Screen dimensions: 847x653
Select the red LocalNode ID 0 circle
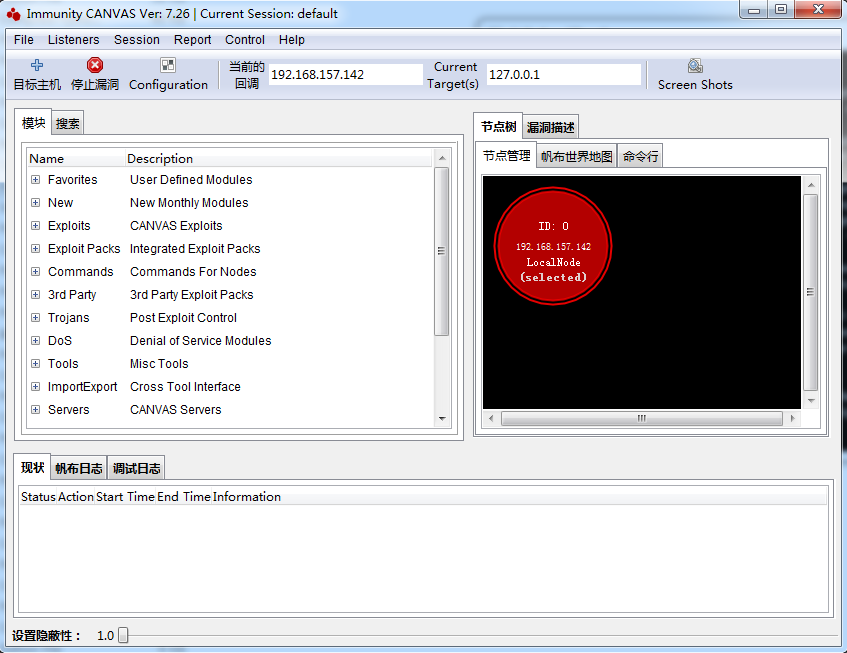pyautogui.click(x=553, y=246)
